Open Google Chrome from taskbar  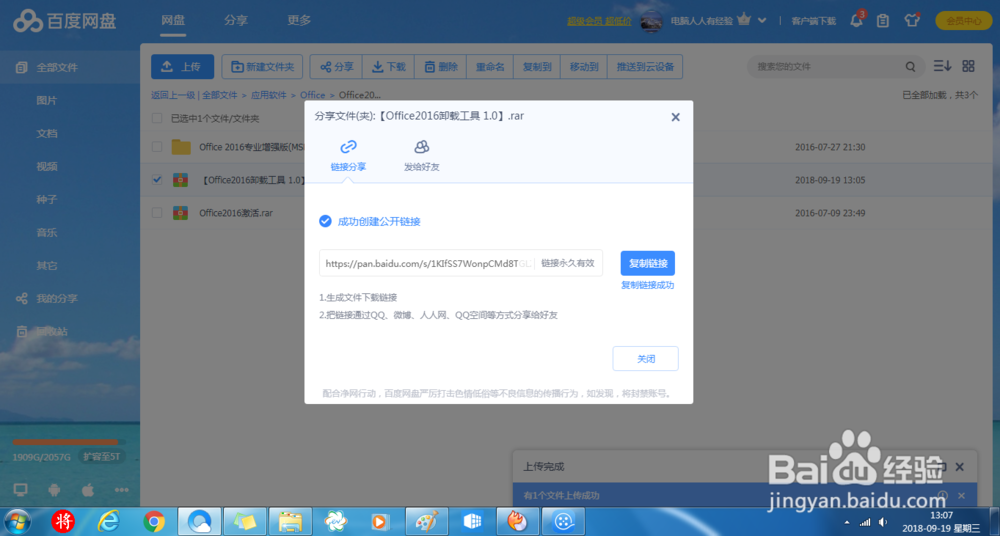tap(154, 521)
